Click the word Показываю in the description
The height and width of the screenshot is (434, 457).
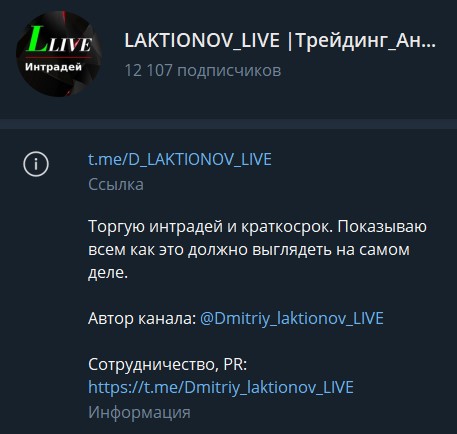(382, 227)
